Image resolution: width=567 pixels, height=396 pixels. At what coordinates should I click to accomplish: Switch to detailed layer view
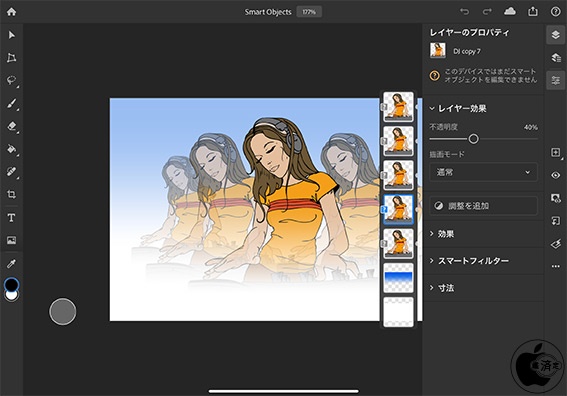coord(555,58)
